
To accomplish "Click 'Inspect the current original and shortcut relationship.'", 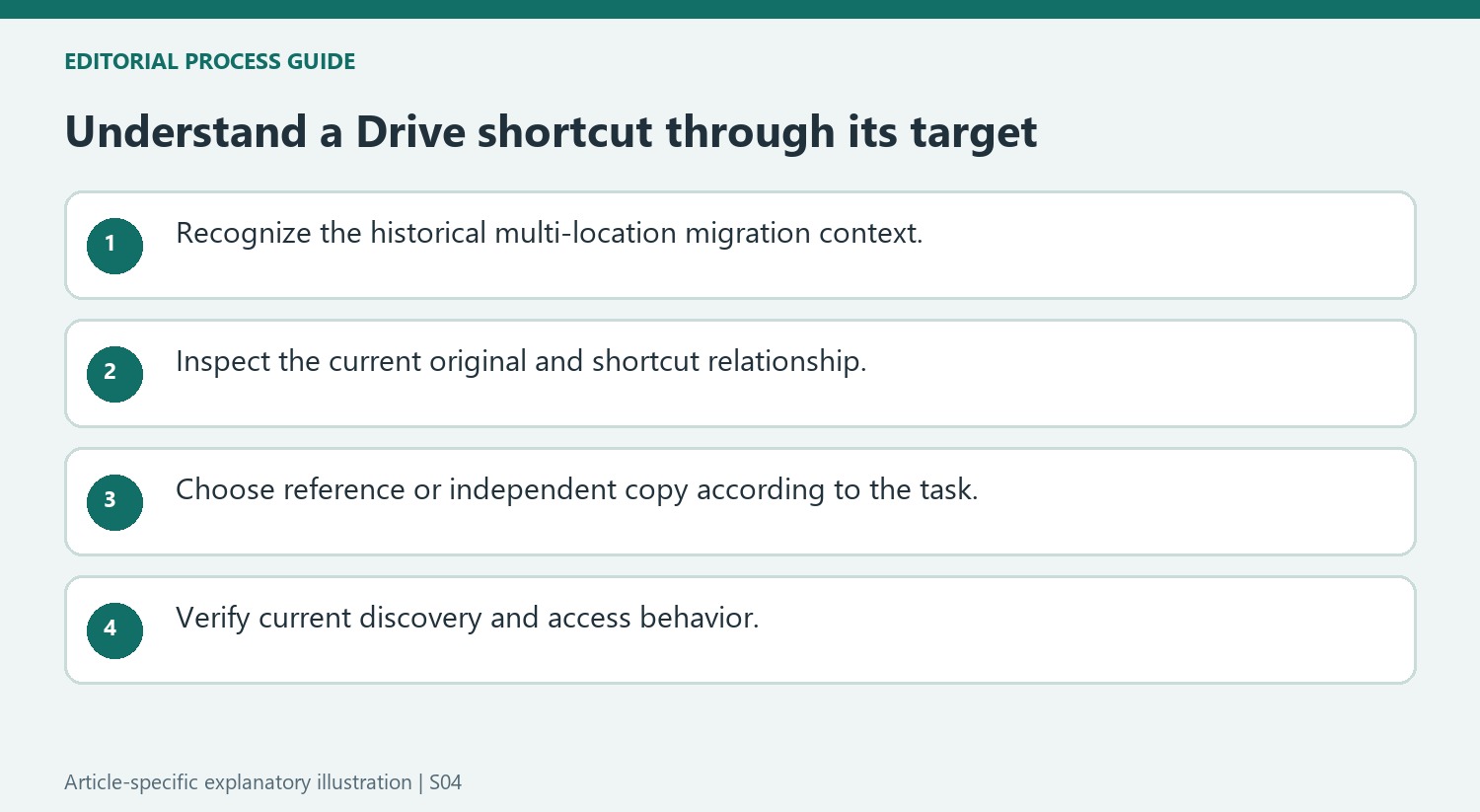I will point(521,362).
